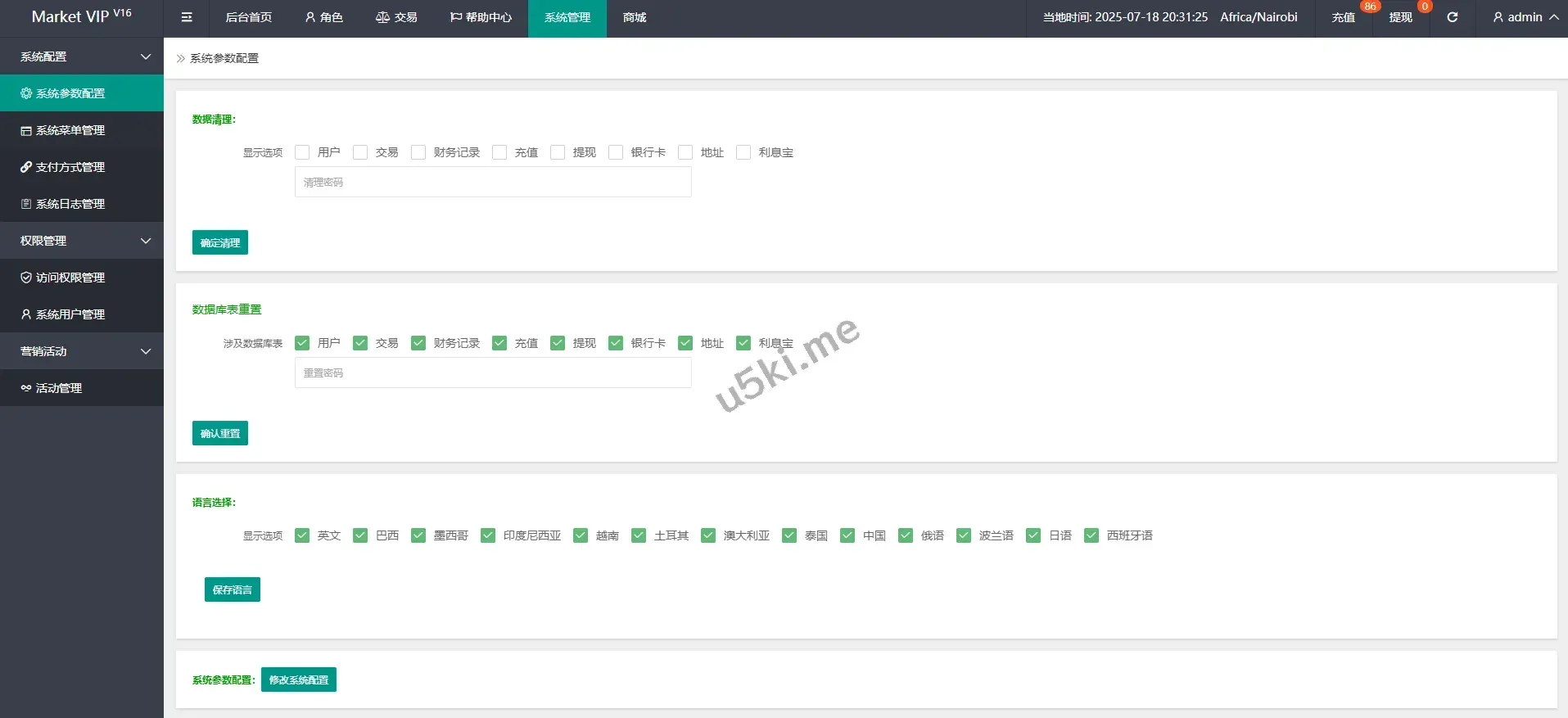The width and height of the screenshot is (1568, 718).
Task: Uncheck 财务记录 under 数据库表重置
Action: pos(418,343)
